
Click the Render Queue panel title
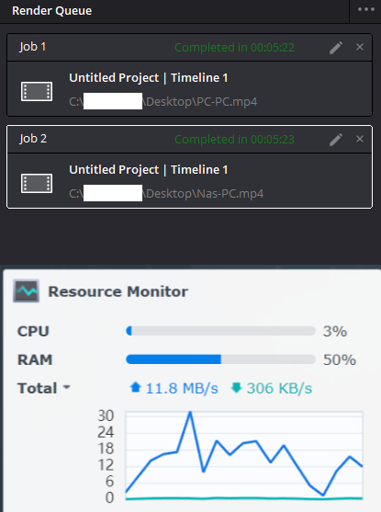[x=52, y=11]
